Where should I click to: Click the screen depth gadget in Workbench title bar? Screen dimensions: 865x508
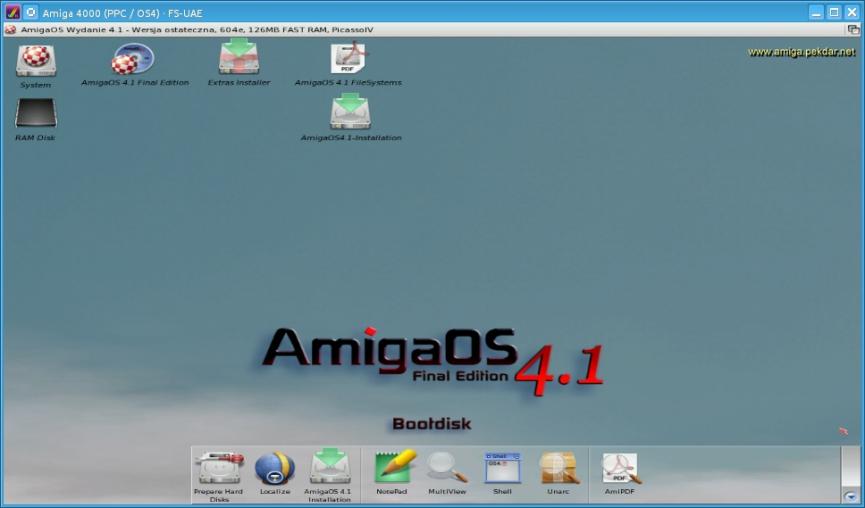(x=853, y=30)
